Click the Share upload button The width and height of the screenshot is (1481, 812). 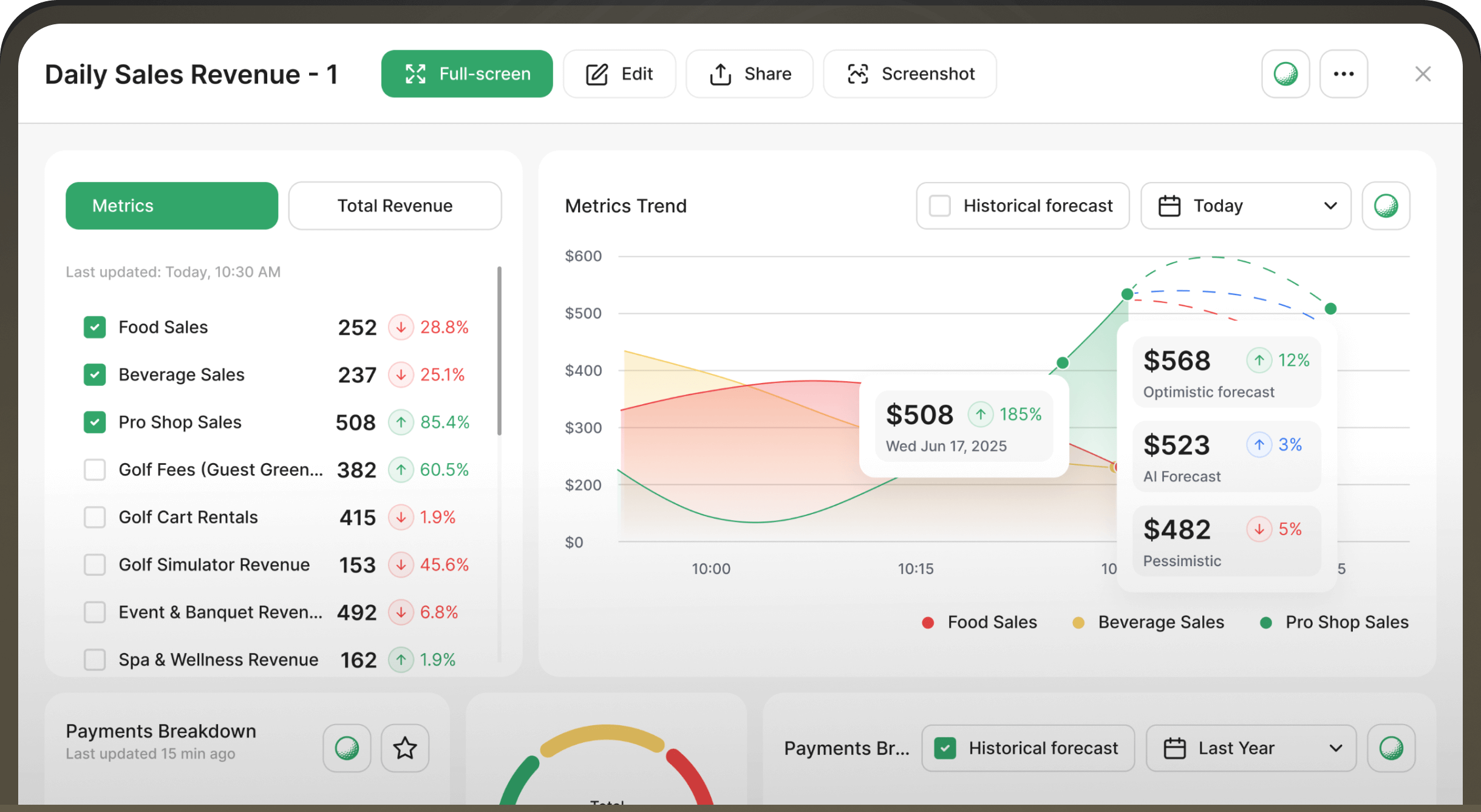click(x=749, y=74)
